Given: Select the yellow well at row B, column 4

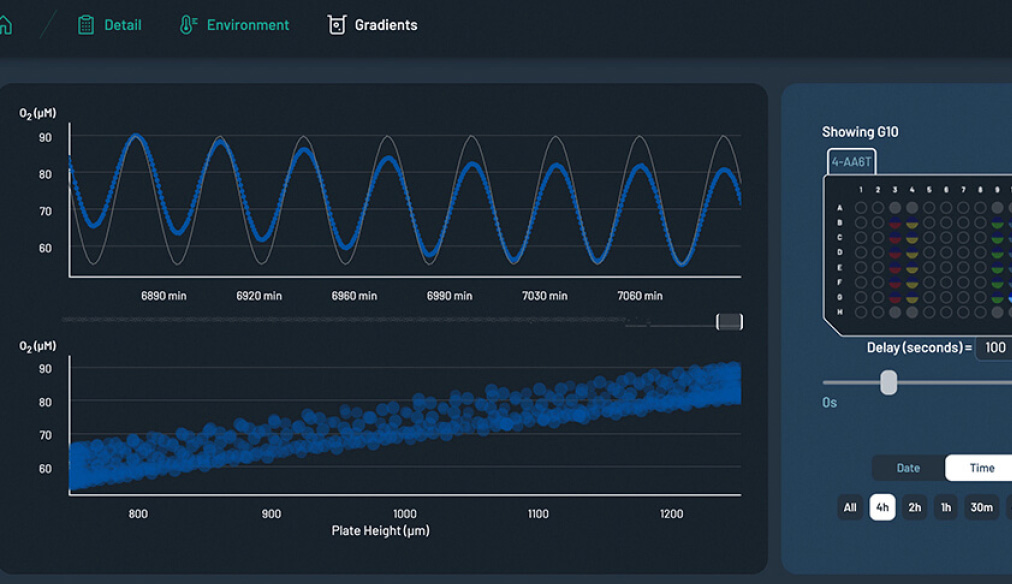Looking at the screenshot, I should 912,223.
